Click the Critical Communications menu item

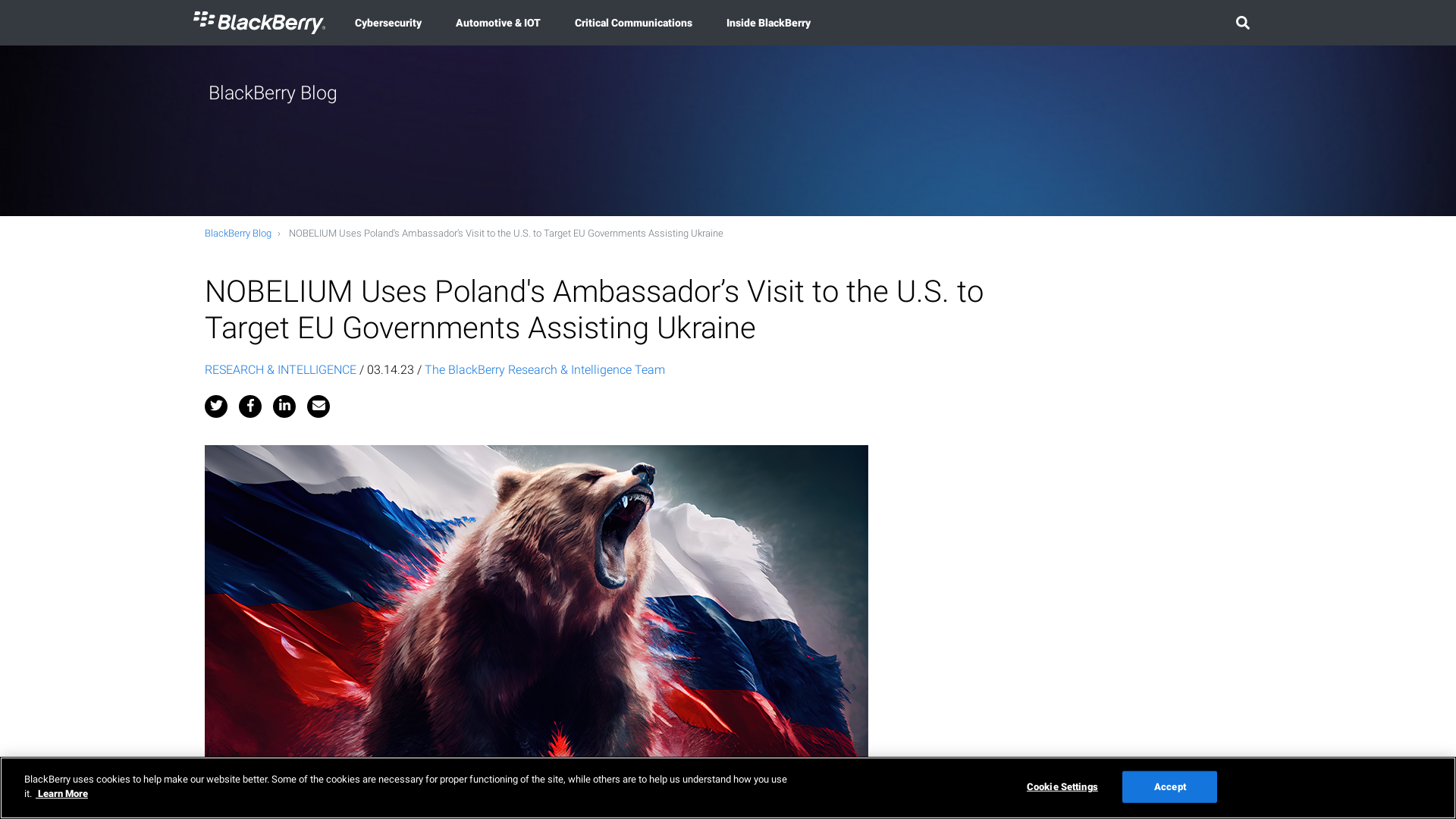[x=633, y=22]
